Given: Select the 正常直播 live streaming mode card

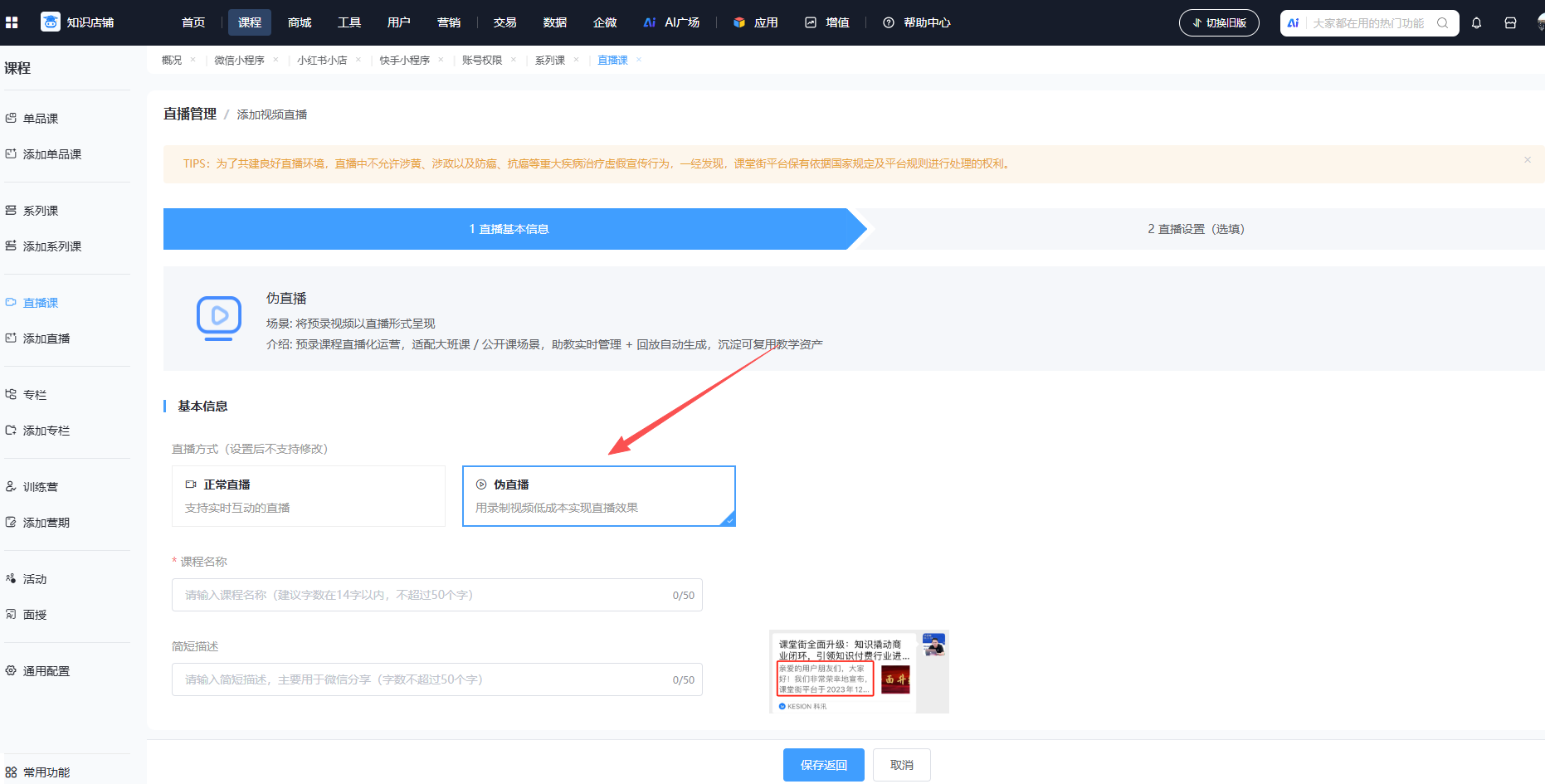Looking at the screenshot, I should click(308, 495).
